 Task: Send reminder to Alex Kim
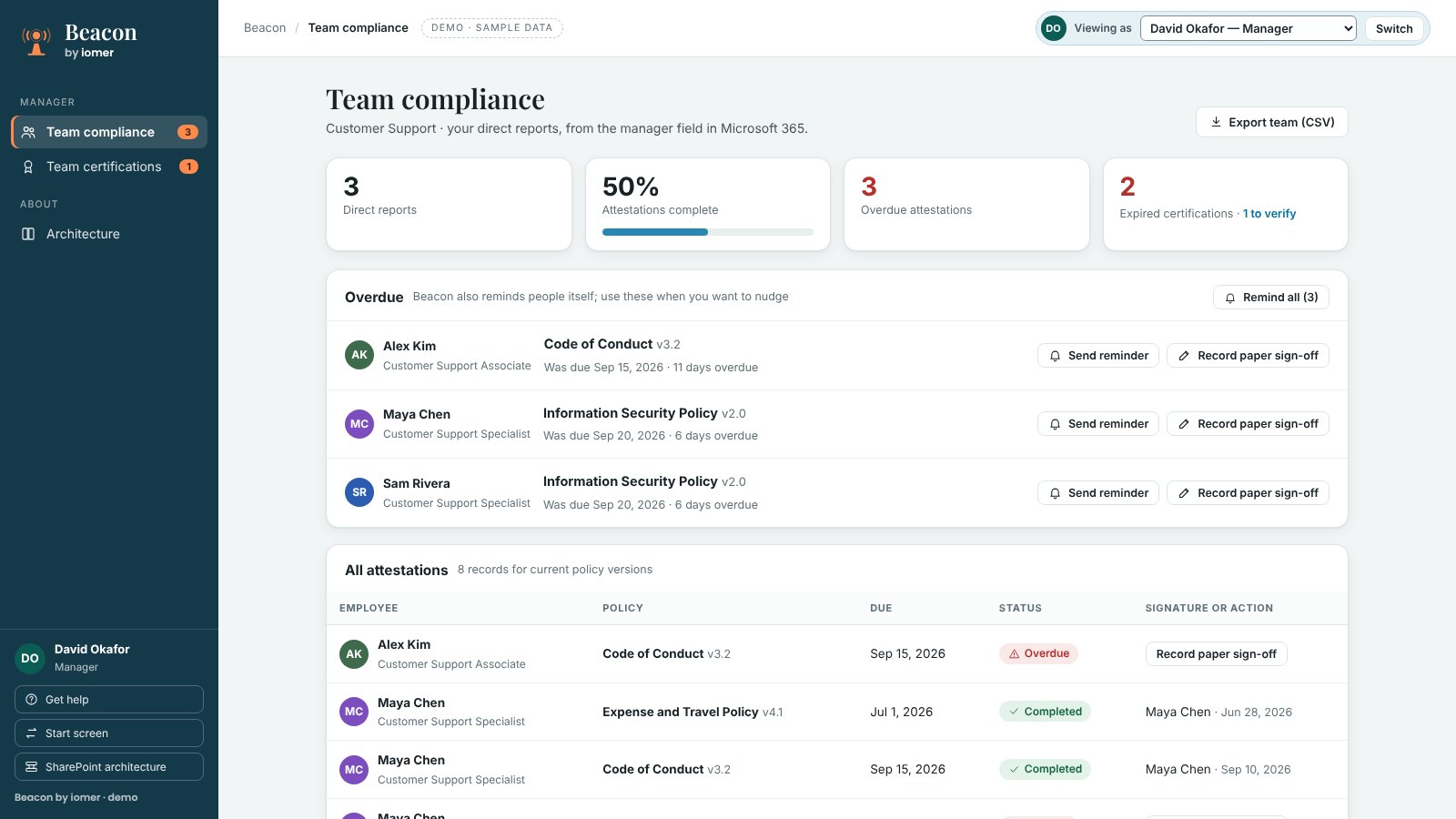tap(1097, 356)
